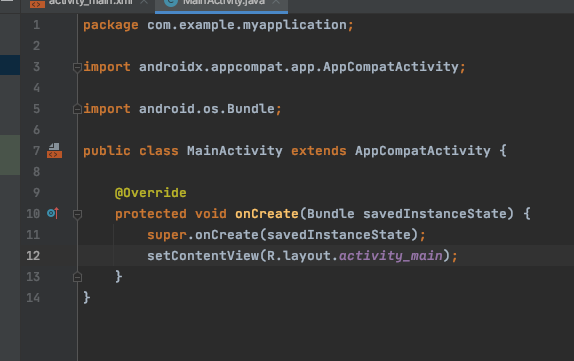Click 'androidx.appcompat.app.AppCompatActivity' import text
Viewport: 574px width, 361px height.
pos(298,67)
